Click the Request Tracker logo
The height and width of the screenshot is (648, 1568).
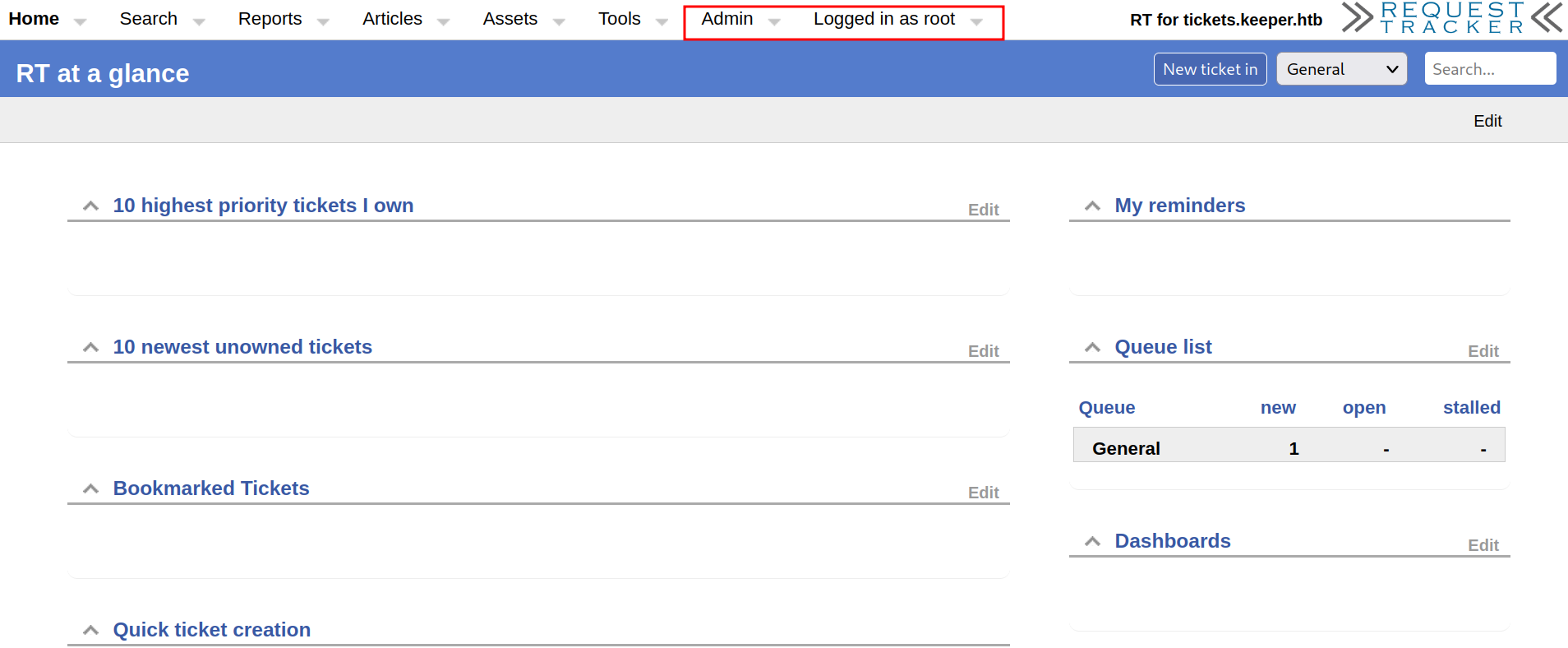[x=1452, y=17]
